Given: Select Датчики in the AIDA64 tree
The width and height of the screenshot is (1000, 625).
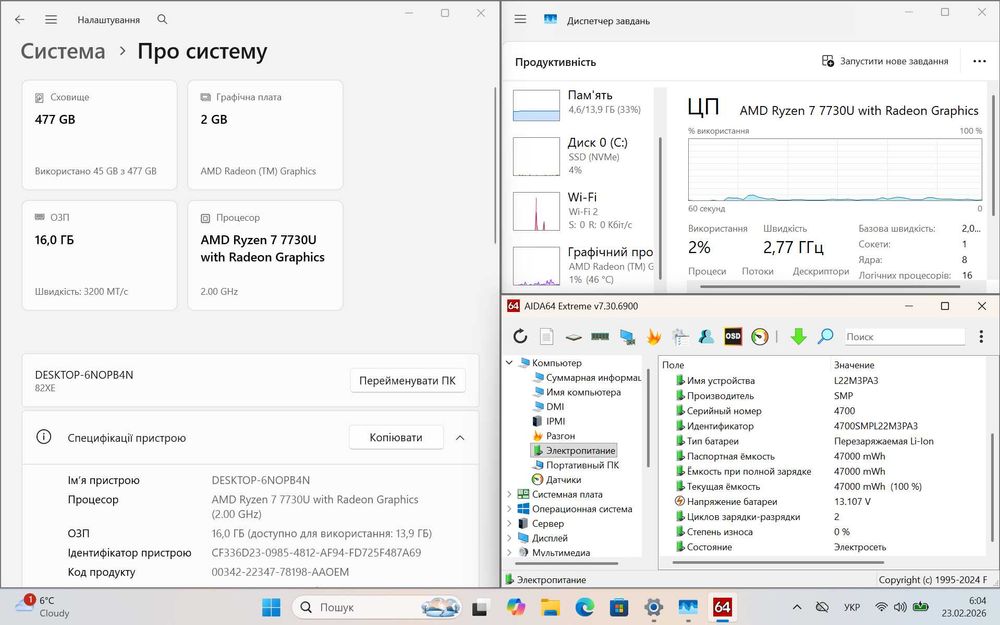Looking at the screenshot, I should click(x=557, y=480).
